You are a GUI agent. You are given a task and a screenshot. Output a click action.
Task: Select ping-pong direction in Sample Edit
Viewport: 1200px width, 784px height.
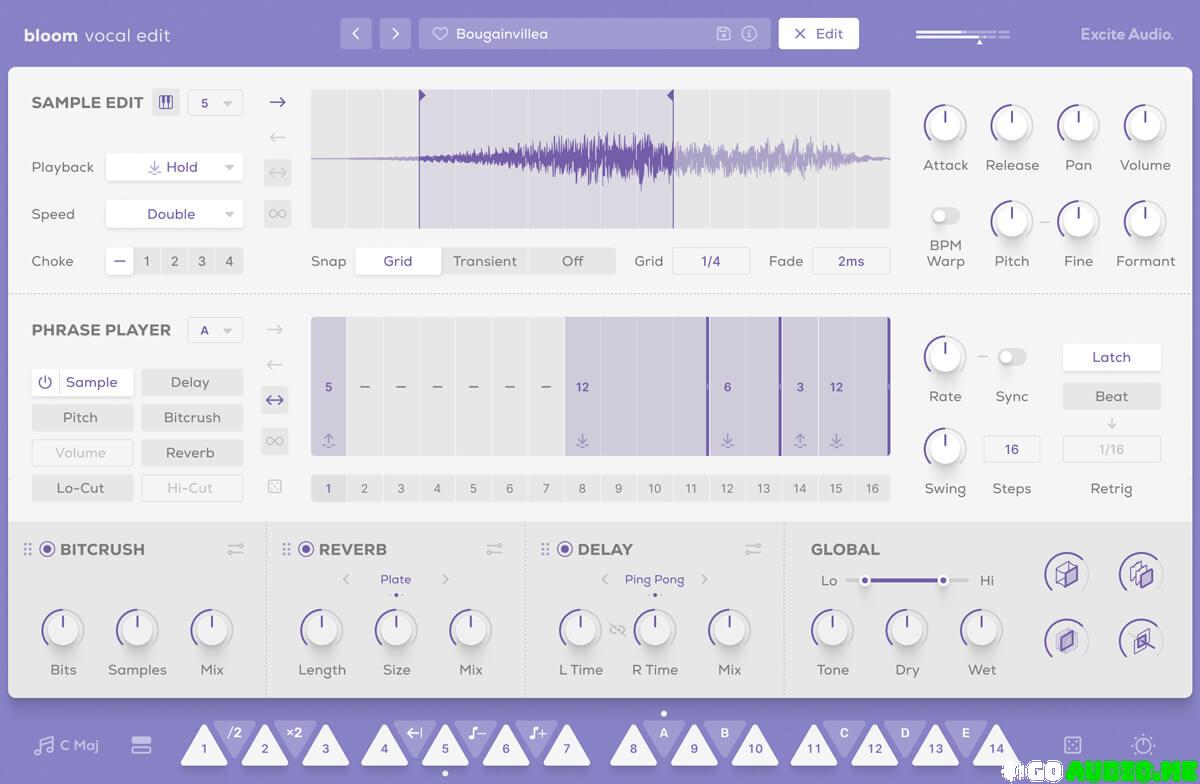click(277, 173)
